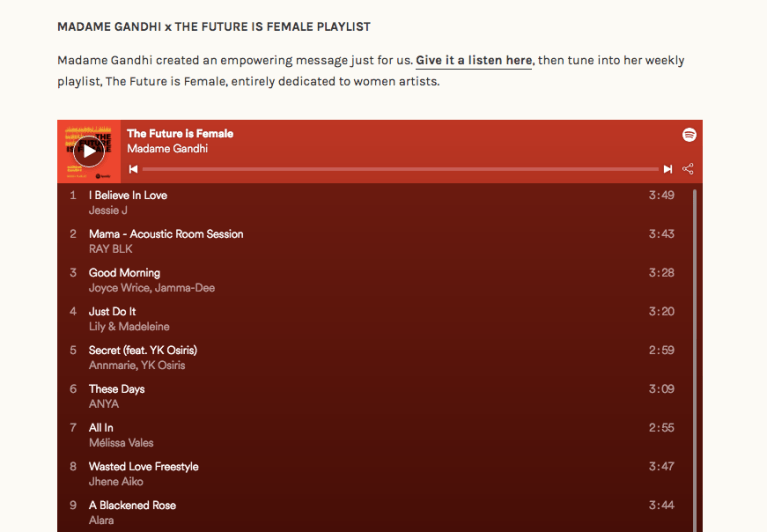Click Madame Gandhi artist name in player
Image resolution: width=767 pixels, height=532 pixels.
coord(167,149)
